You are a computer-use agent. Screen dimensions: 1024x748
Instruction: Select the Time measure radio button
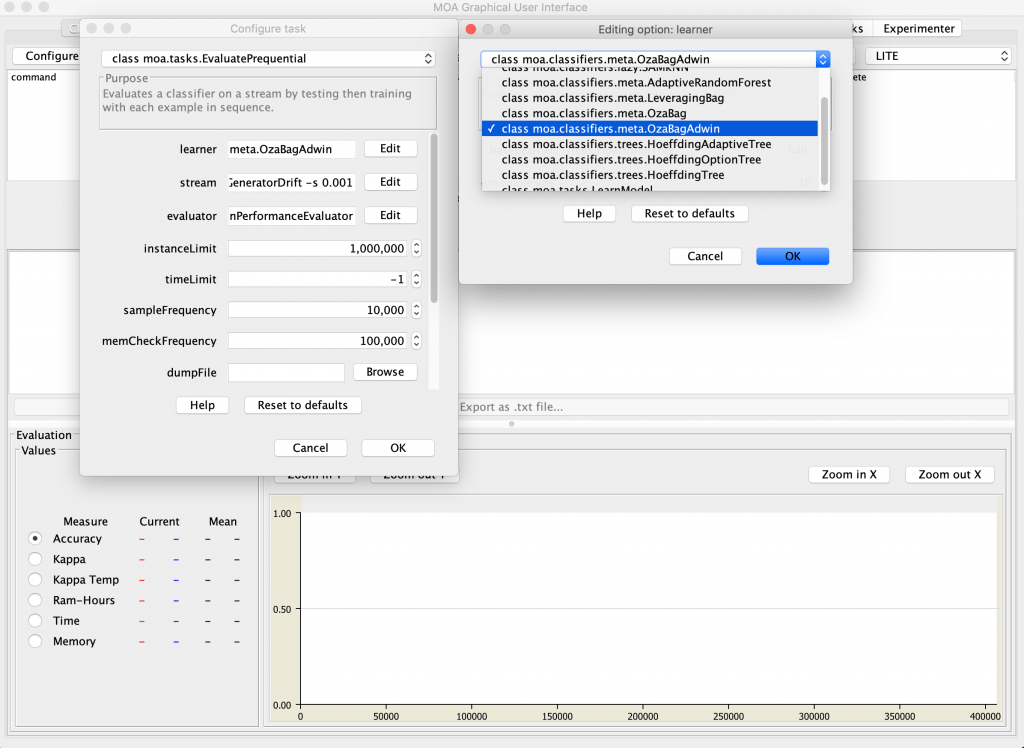[35, 621]
